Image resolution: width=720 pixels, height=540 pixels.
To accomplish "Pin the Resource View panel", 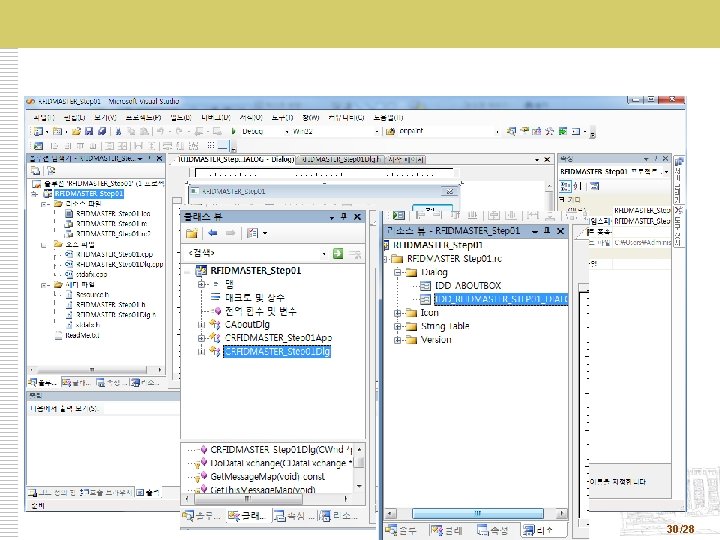I will tap(546, 231).
